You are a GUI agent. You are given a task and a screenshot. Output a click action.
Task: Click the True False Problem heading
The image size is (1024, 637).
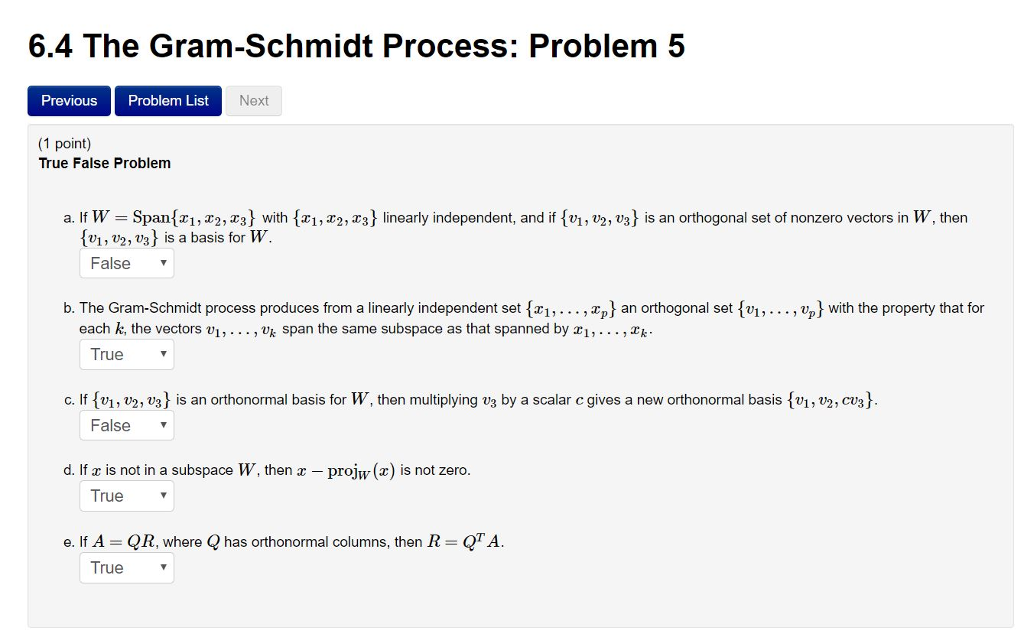104,163
